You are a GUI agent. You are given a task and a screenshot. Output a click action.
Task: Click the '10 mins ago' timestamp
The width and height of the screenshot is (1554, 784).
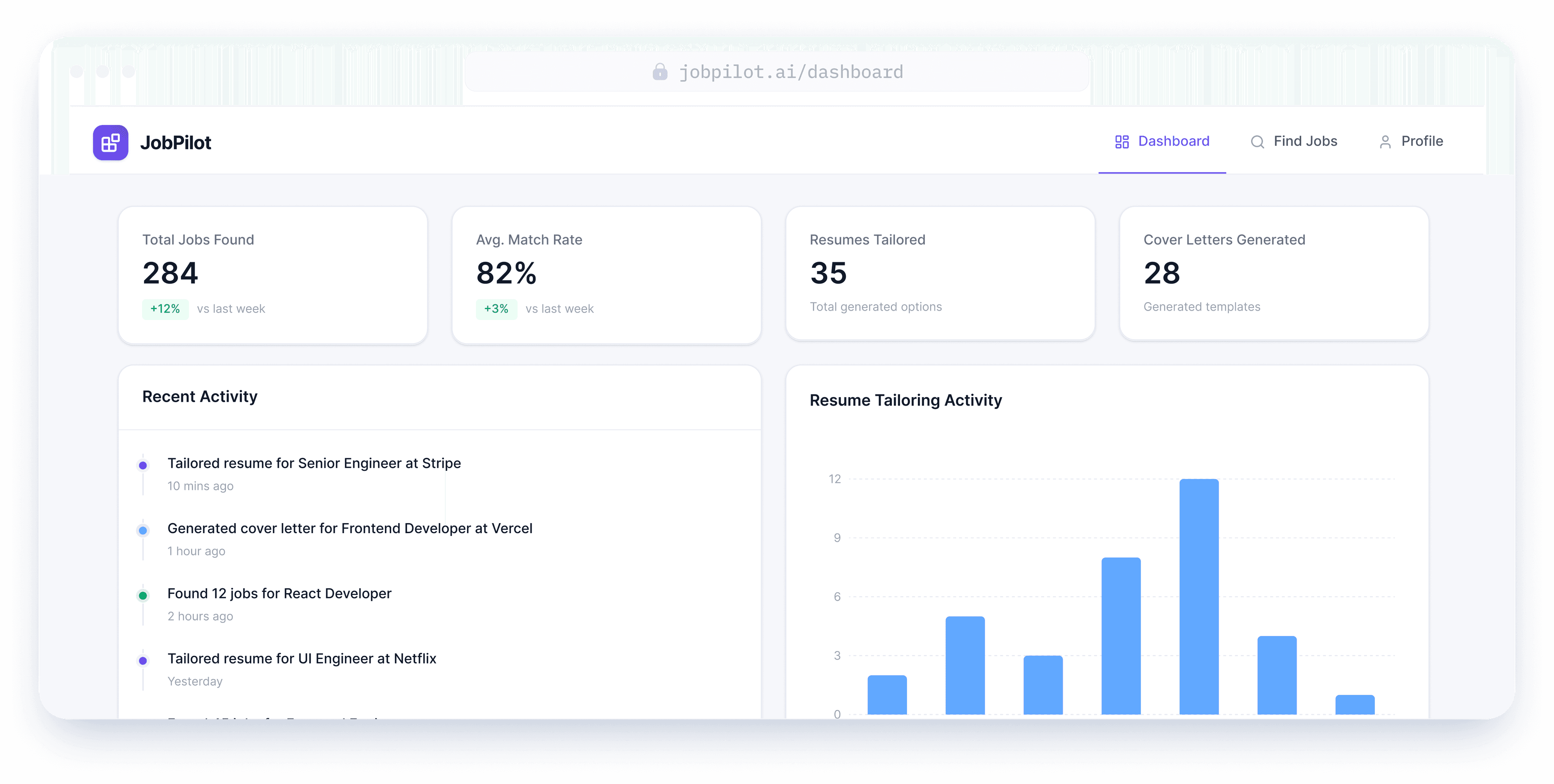tap(200, 486)
